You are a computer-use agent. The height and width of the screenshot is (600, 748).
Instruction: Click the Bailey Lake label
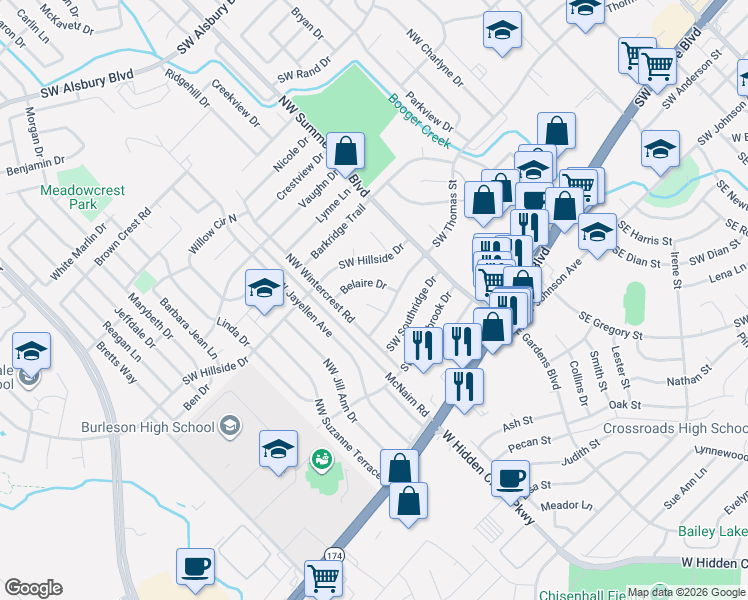point(713,531)
